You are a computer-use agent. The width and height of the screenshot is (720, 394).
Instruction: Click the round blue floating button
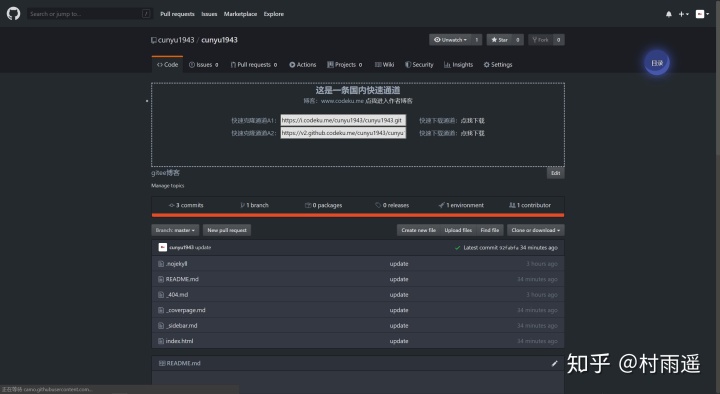pyautogui.click(x=657, y=63)
